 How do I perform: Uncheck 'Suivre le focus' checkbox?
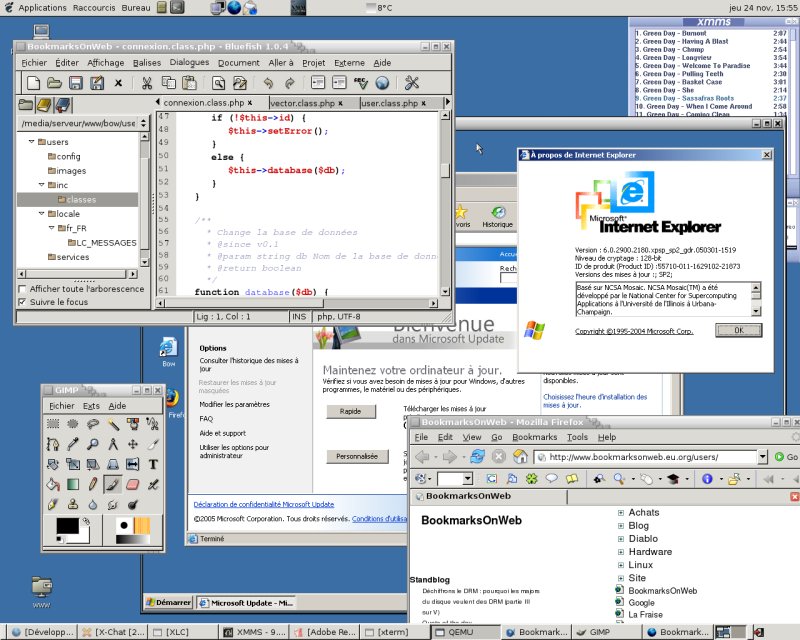point(23,302)
